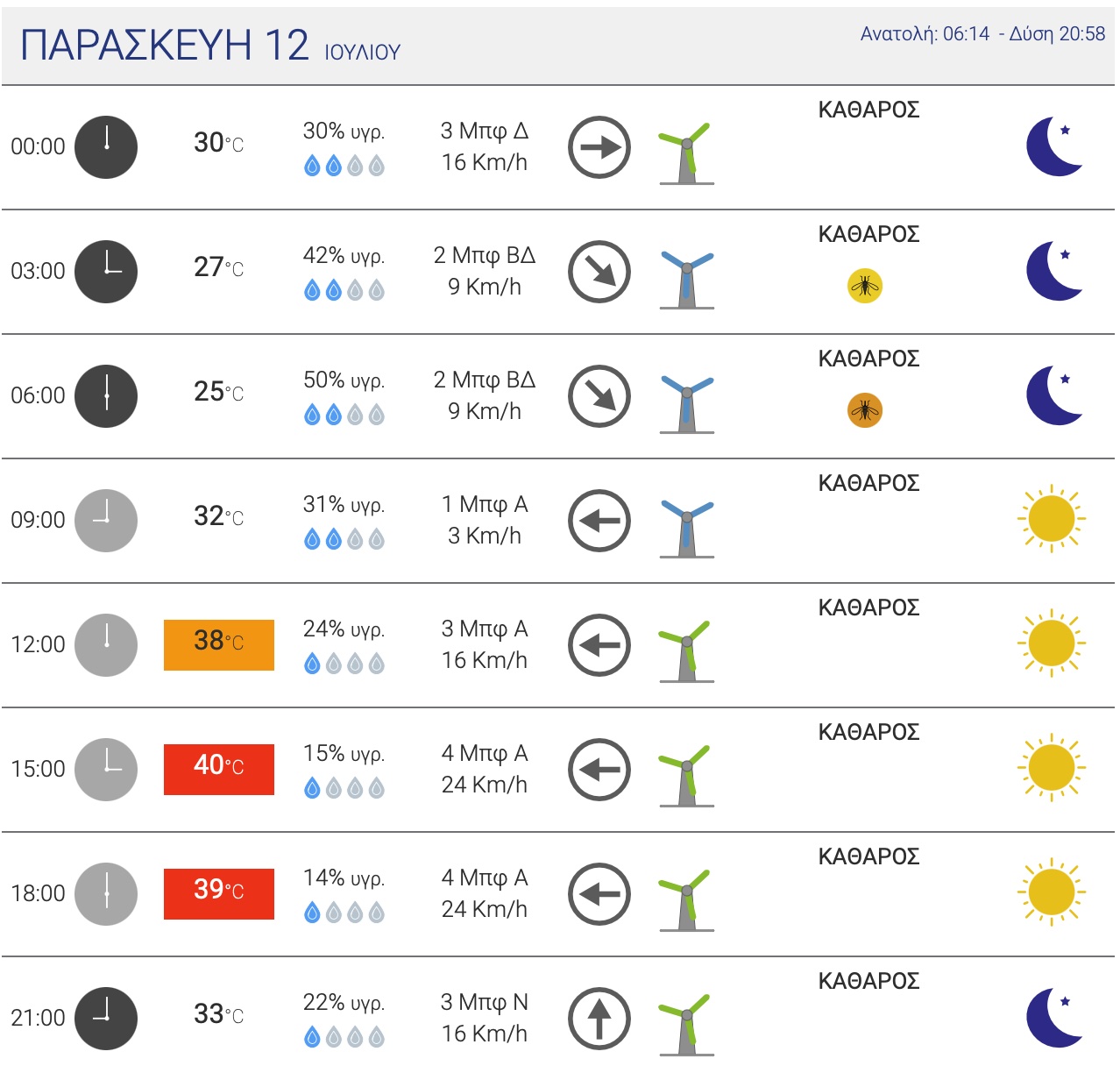Click the red 39°C temperature box
1120x1080 pixels.
[219, 893]
